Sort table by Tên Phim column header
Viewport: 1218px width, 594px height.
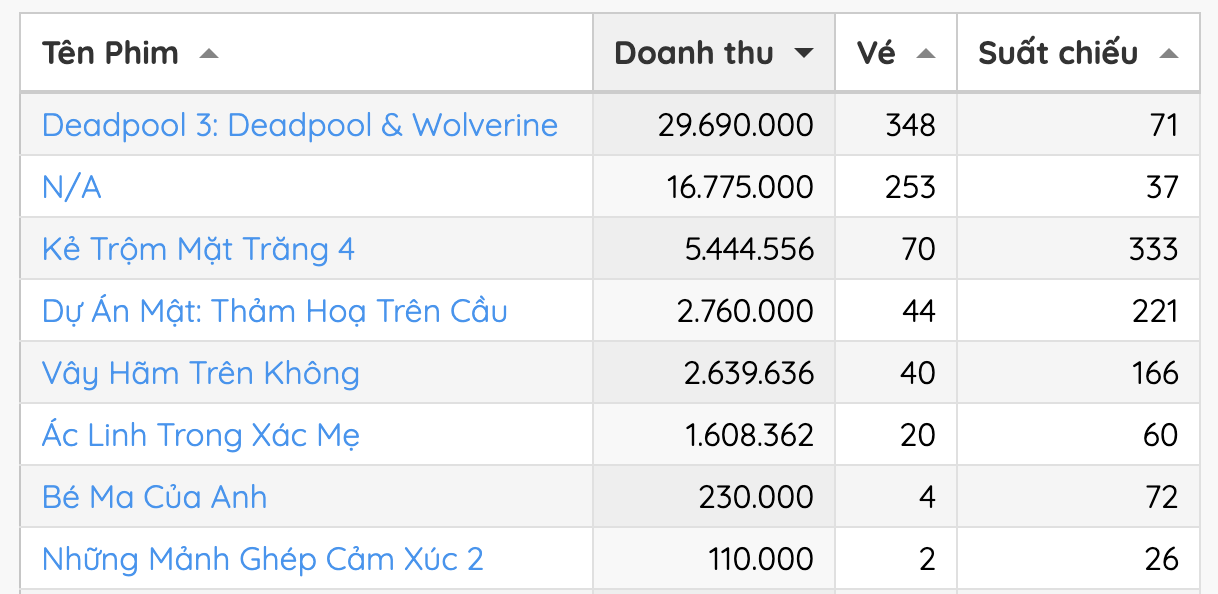[111, 53]
